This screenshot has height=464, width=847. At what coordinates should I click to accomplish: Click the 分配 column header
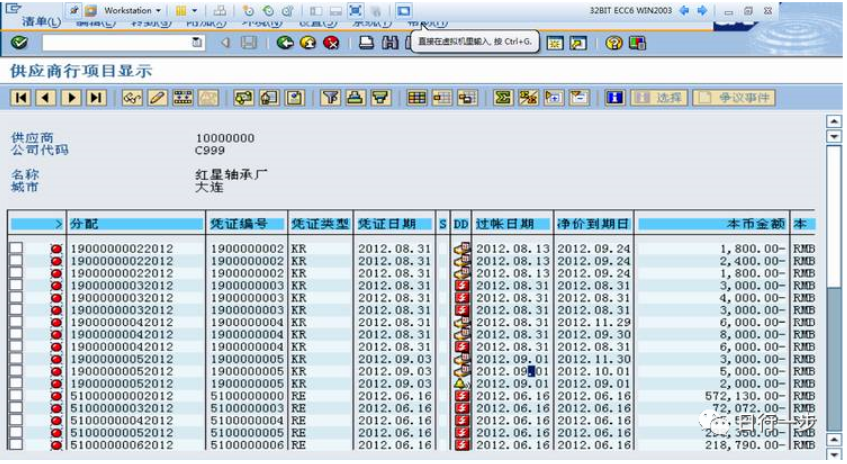[x=136, y=224]
